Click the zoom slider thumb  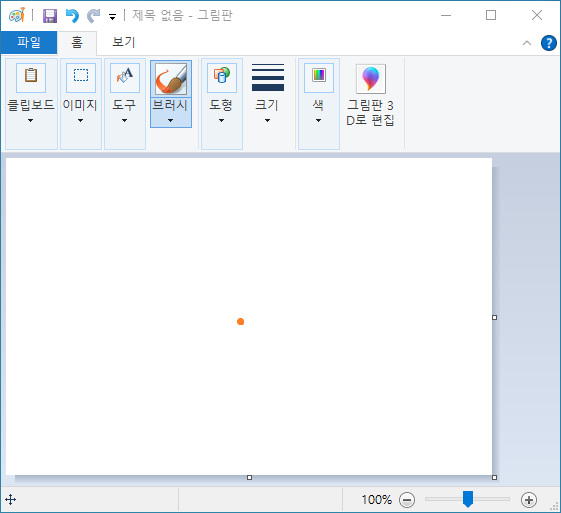point(468,499)
